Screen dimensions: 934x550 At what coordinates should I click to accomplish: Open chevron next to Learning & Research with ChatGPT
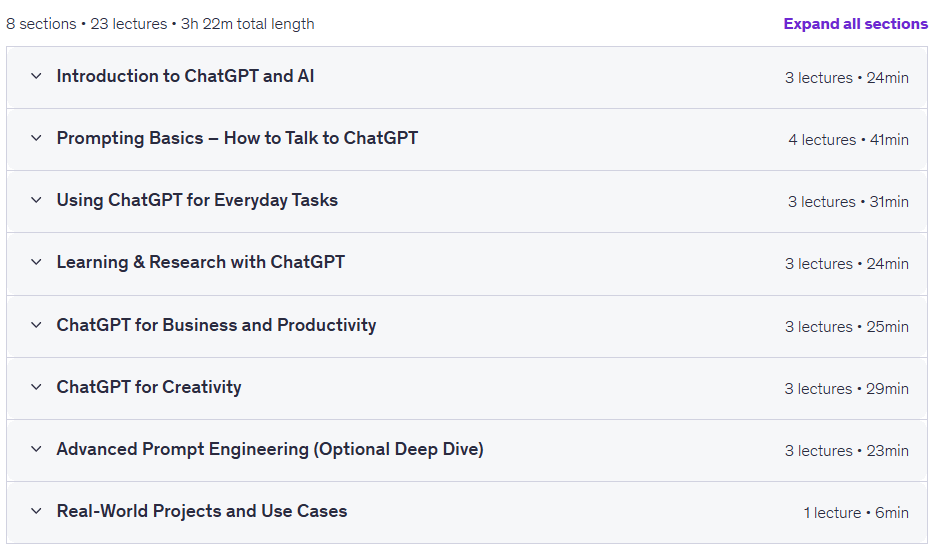pos(36,262)
